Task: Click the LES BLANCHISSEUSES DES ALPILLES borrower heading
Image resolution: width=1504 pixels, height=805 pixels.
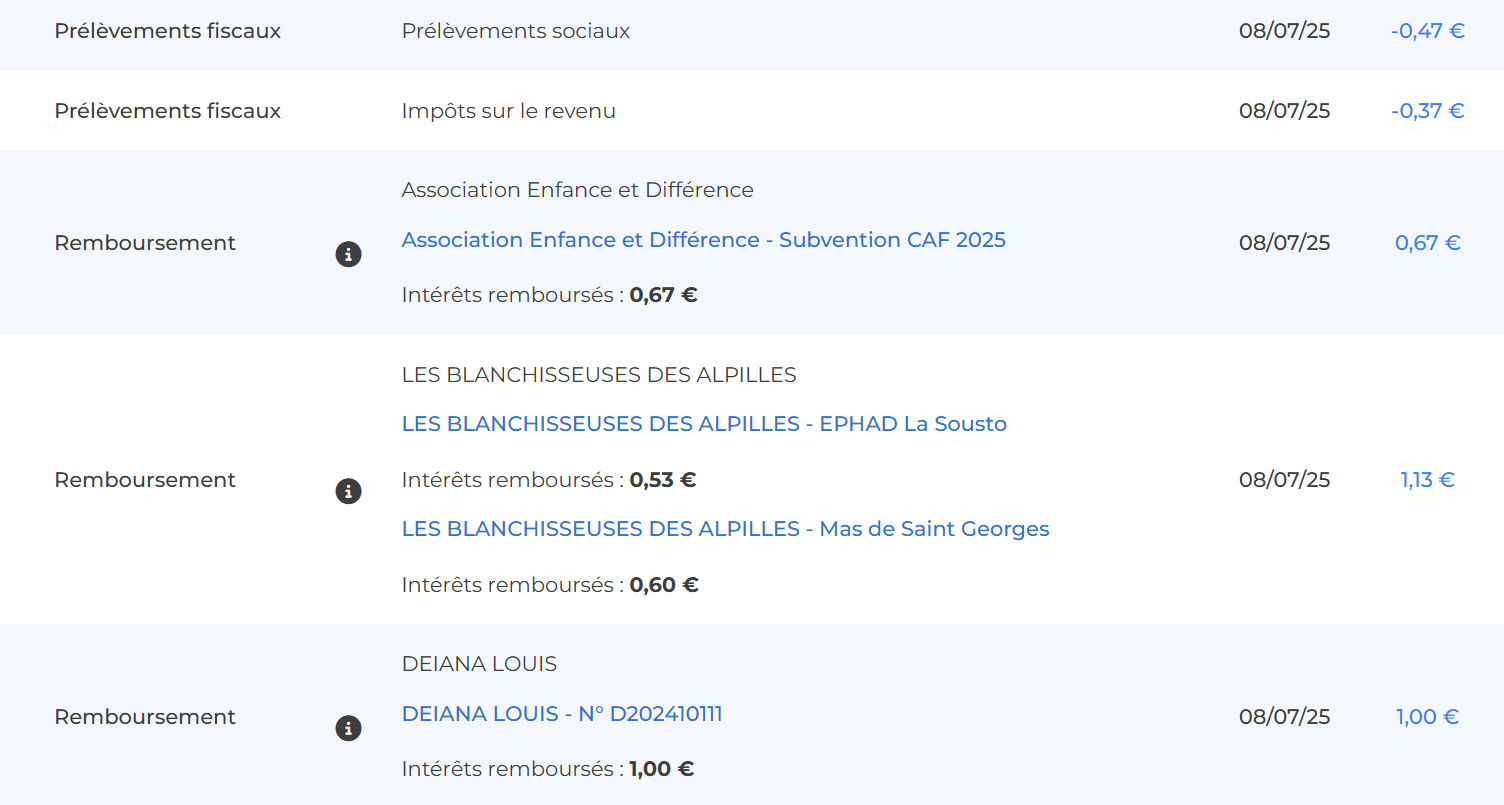Action: [x=599, y=375]
